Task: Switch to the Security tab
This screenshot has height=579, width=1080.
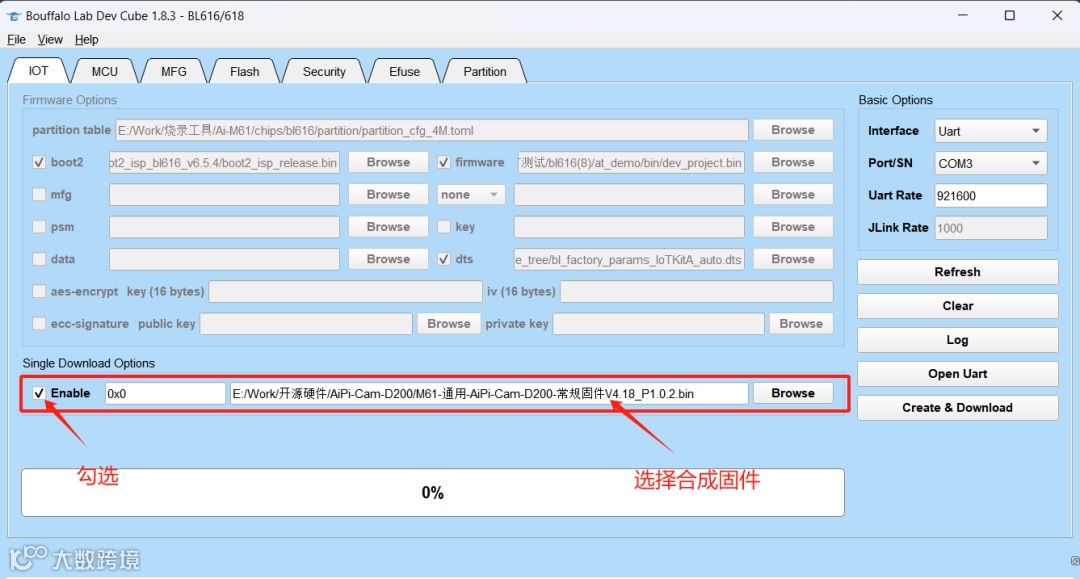Action: pyautogui.click(x=324, y=72)
